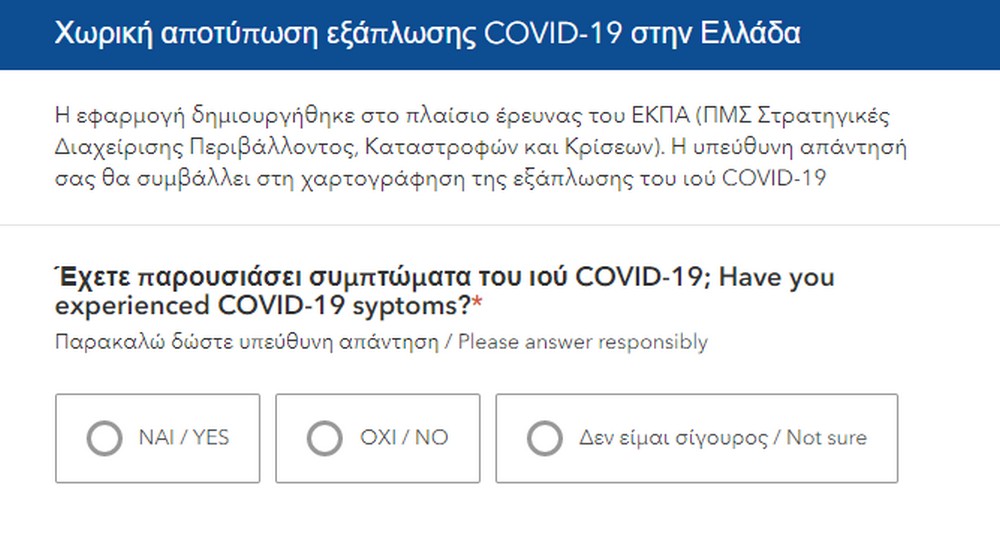Click the English text "experienced COVID-19 syptoms?"
Image resolution: width=1000 pixels, height=540 pixels.
tap(262, 305)
